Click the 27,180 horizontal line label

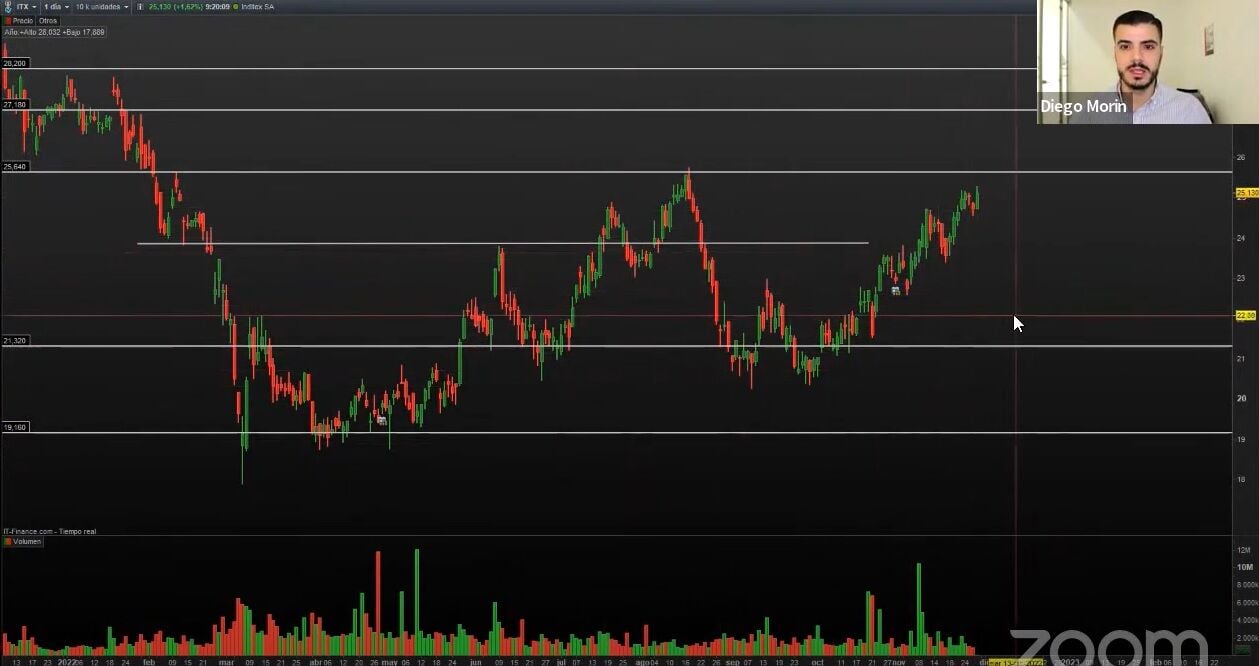[15, 104]
